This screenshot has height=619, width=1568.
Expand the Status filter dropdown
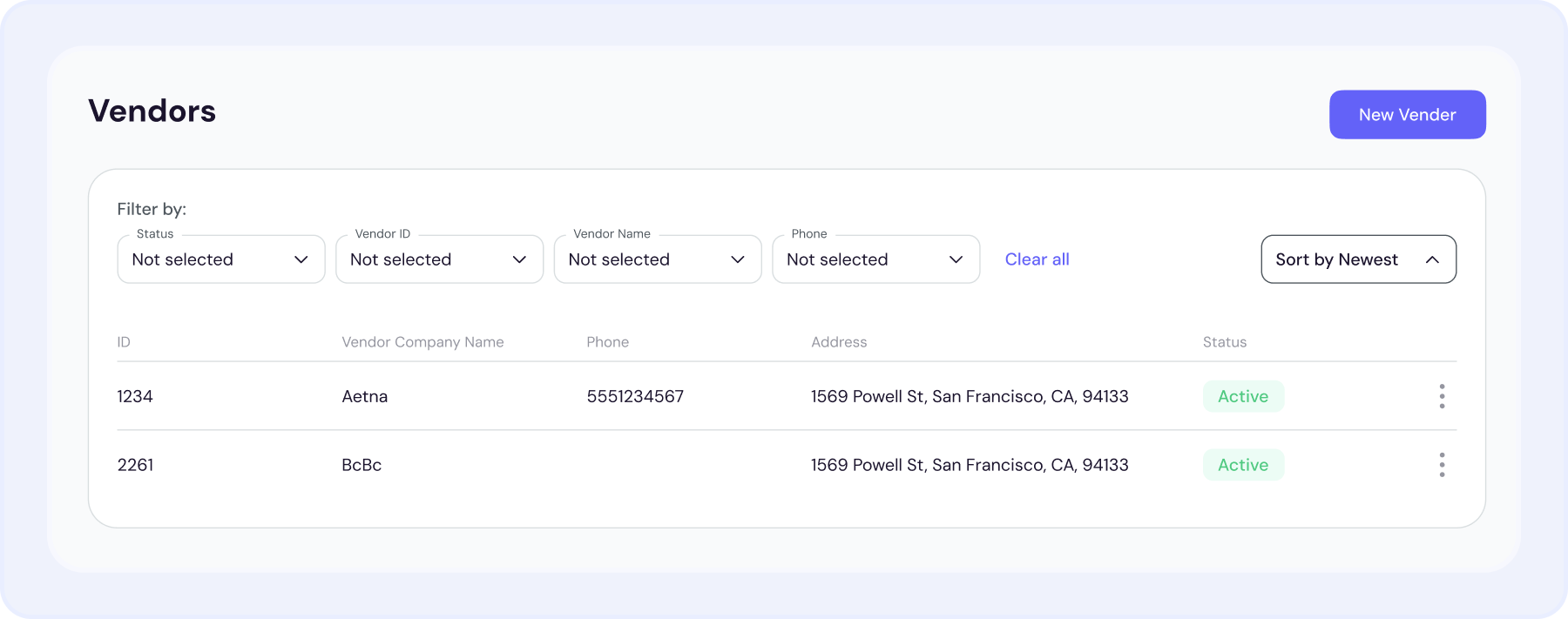pos(221,259)
